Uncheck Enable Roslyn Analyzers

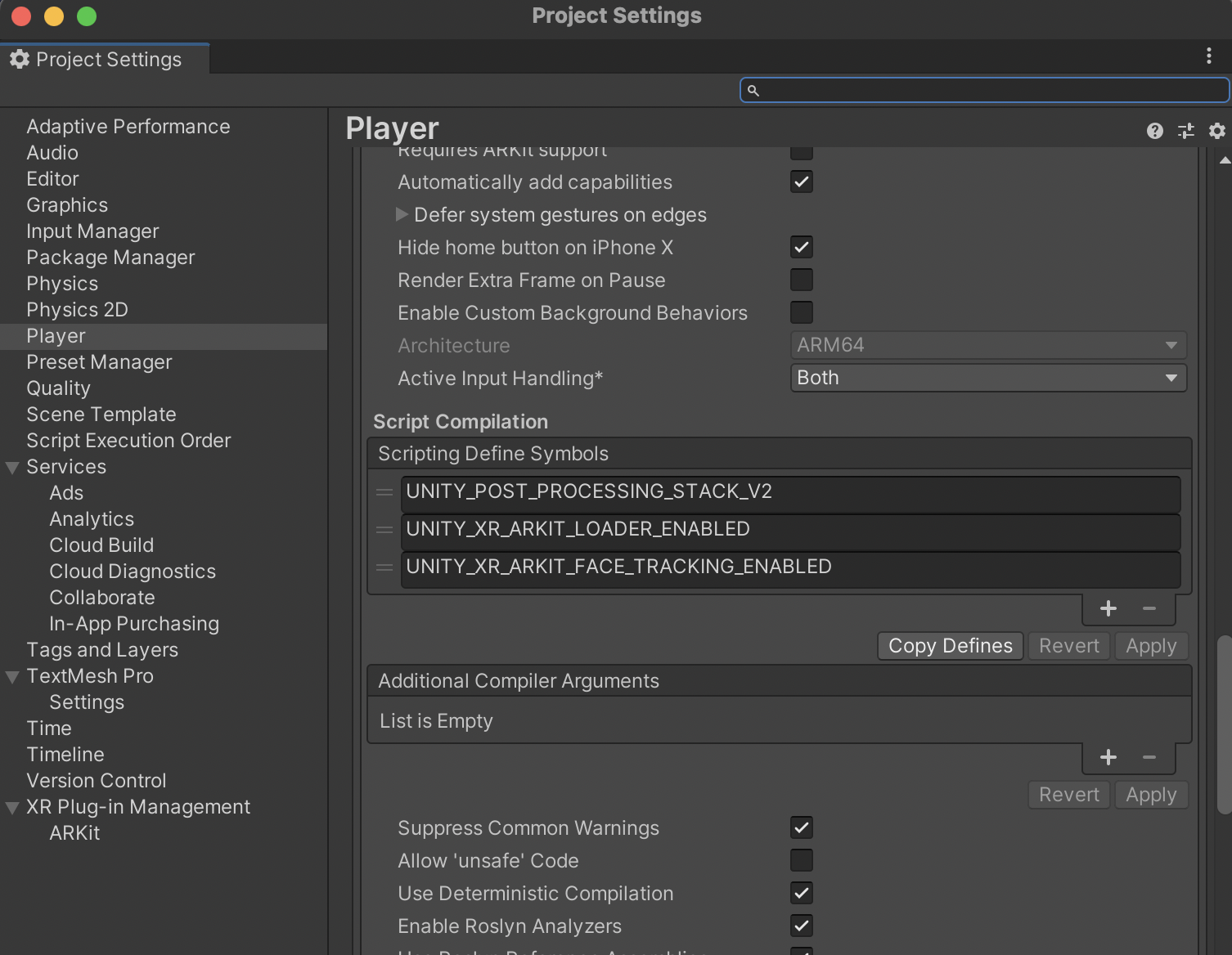[801, 926]
